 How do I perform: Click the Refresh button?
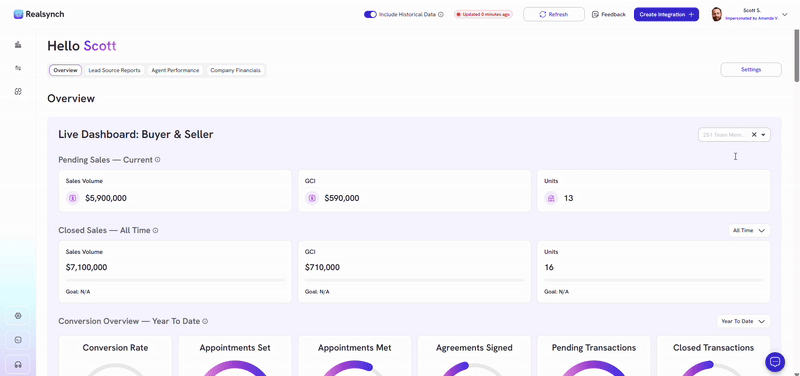point(554,14)
